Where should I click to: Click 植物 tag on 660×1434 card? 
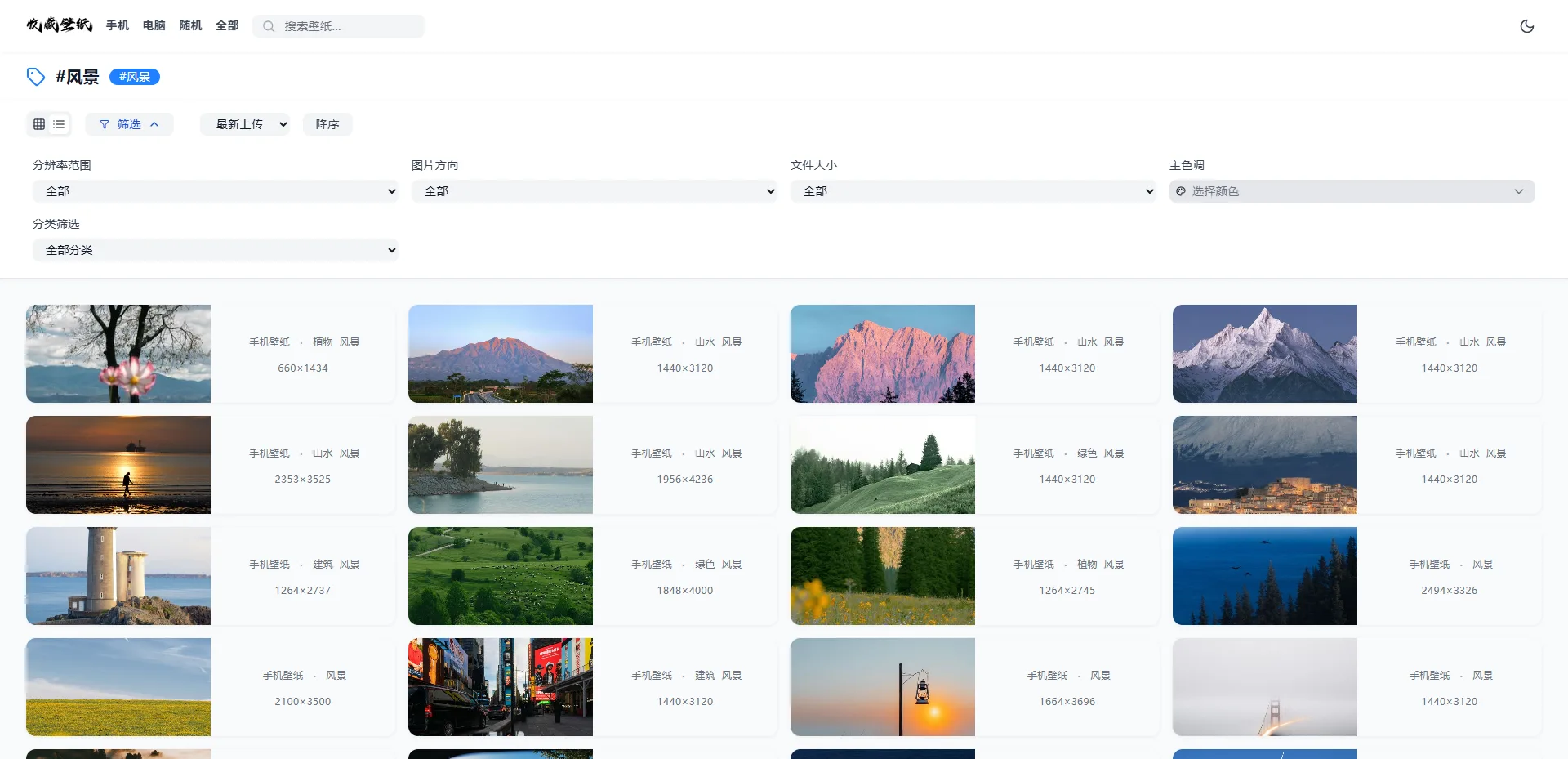(x=323, y=342)
